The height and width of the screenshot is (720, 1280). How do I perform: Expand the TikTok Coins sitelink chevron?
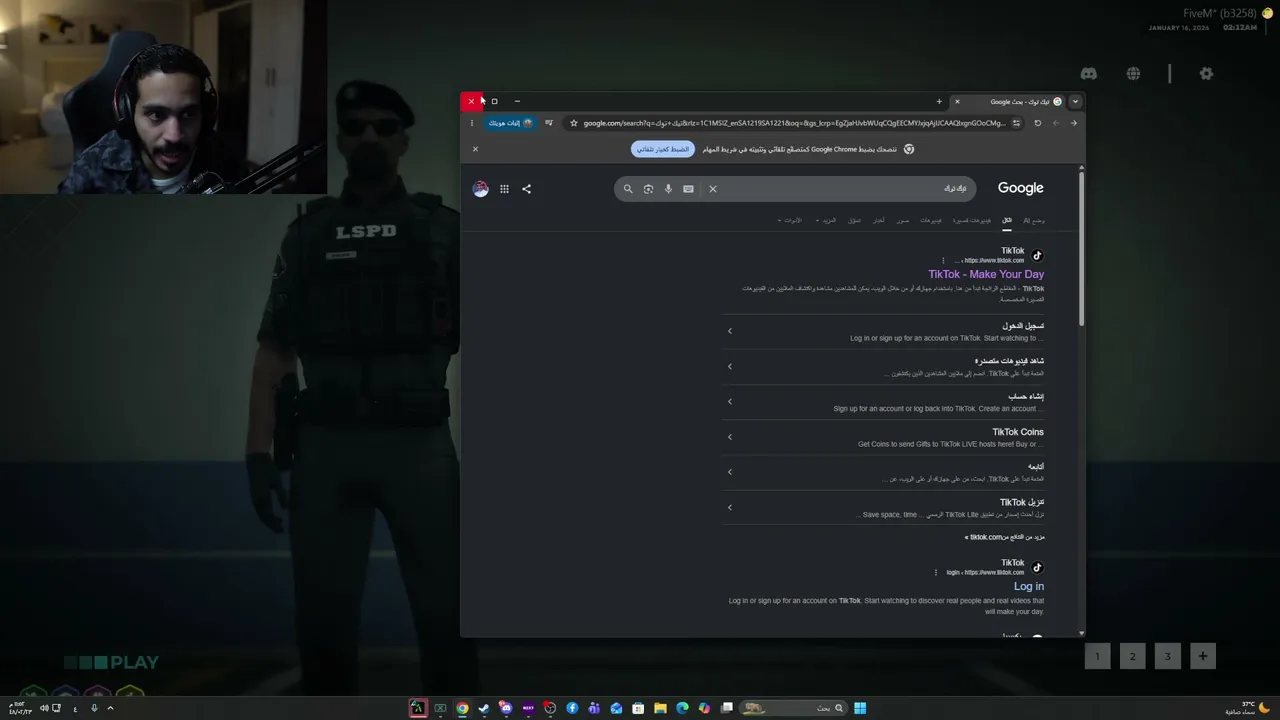coord(730,437)
